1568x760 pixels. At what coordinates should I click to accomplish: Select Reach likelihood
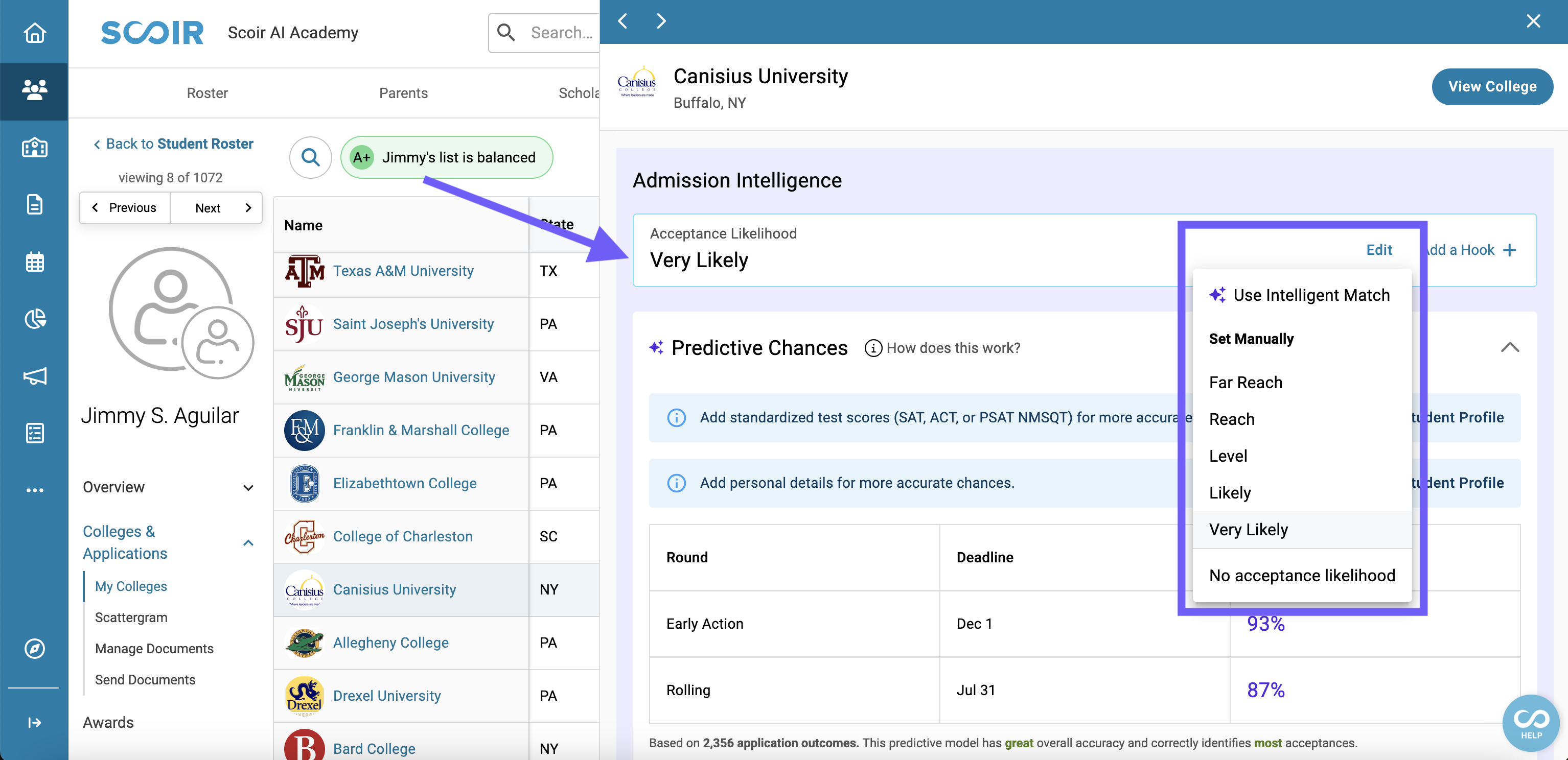click(1301, 419)
